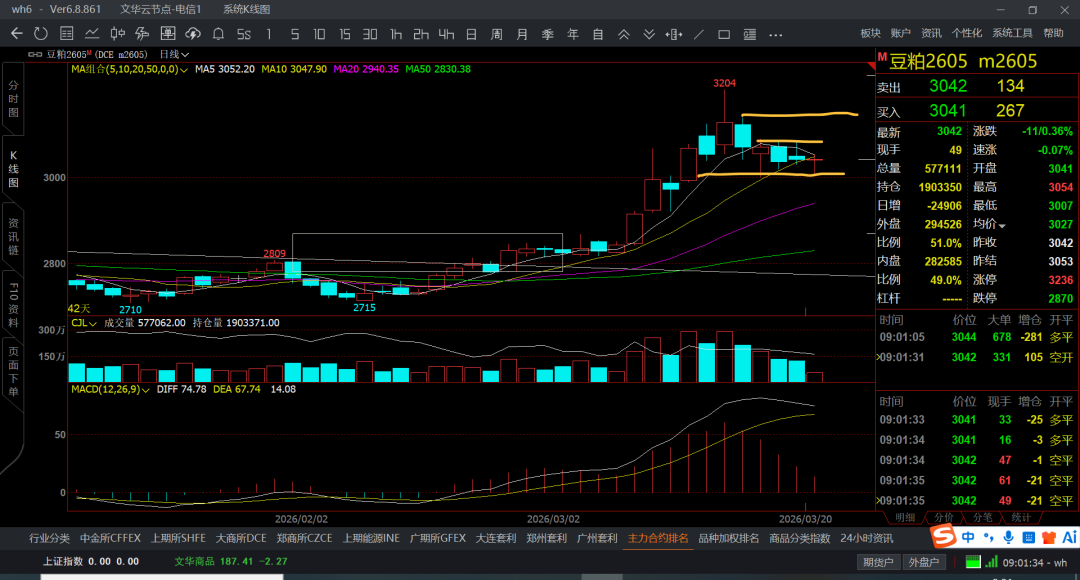Image resolution: width=1080 pixels, height=580 pixels.
Task: Click the back arrow in the toolbar
Action: [x=17, y=34]
